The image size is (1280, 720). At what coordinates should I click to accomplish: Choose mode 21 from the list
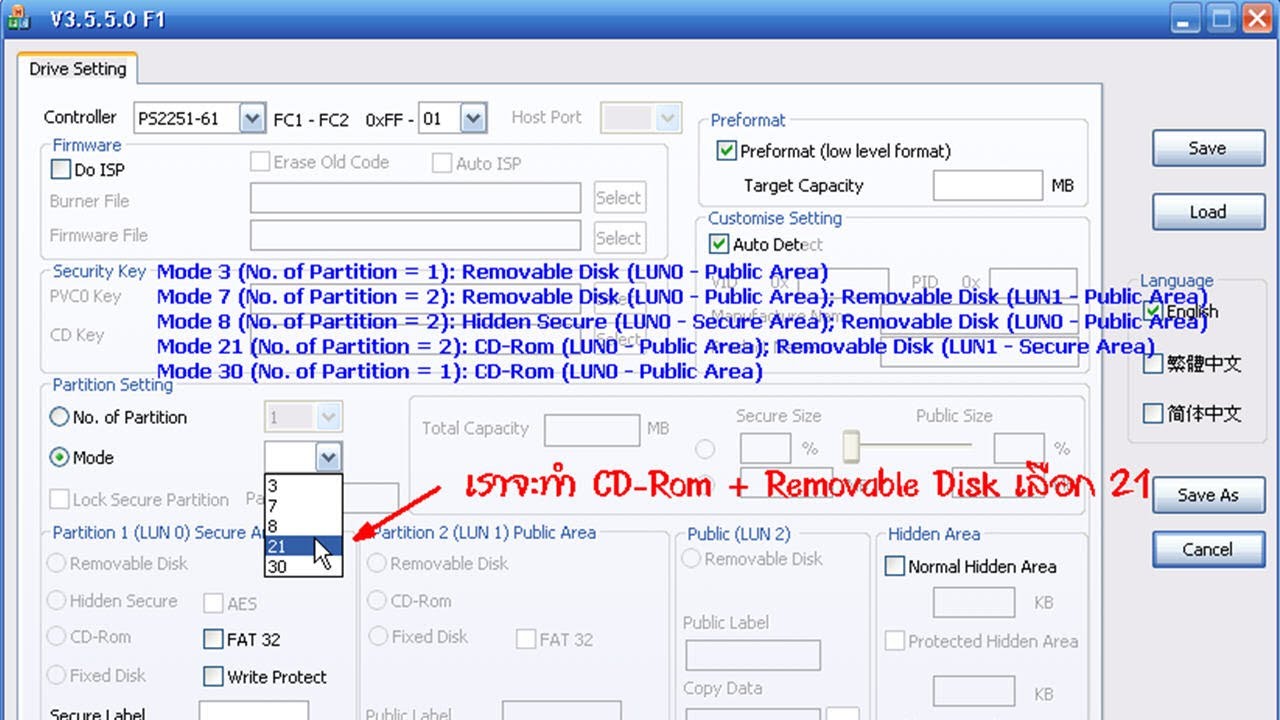[303, 546]
